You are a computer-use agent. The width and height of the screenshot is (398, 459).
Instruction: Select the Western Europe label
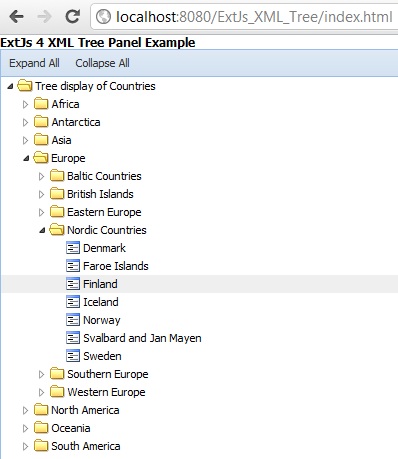(106, 392)
